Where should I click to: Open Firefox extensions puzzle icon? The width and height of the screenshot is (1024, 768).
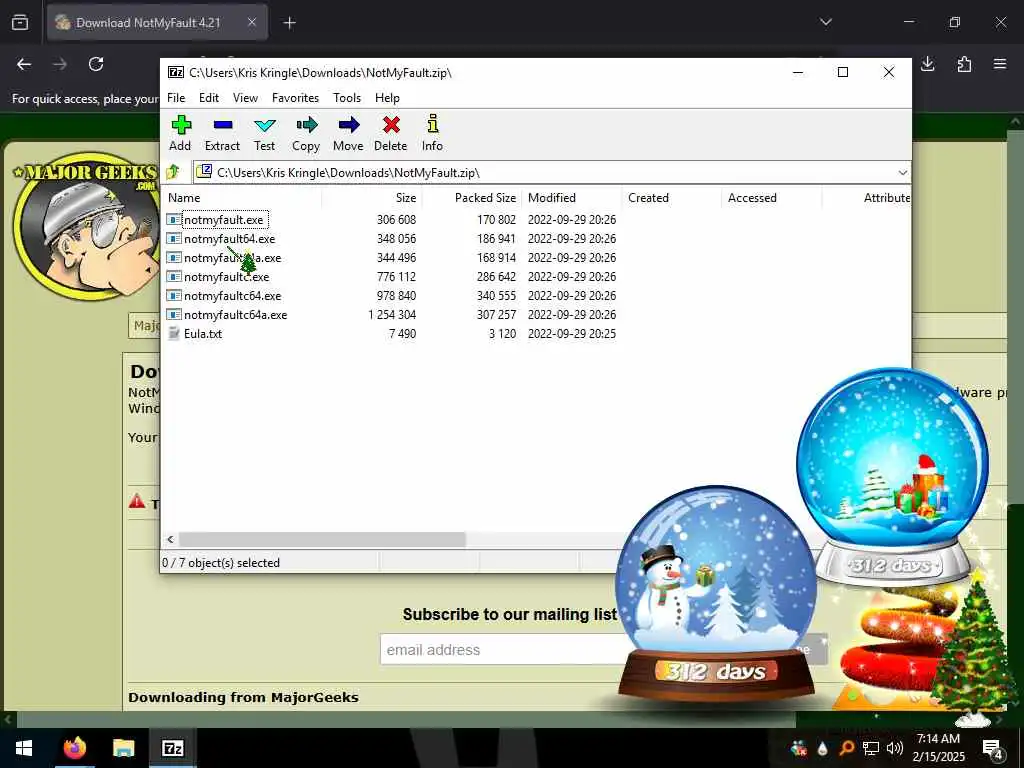(x=964, y=64)
